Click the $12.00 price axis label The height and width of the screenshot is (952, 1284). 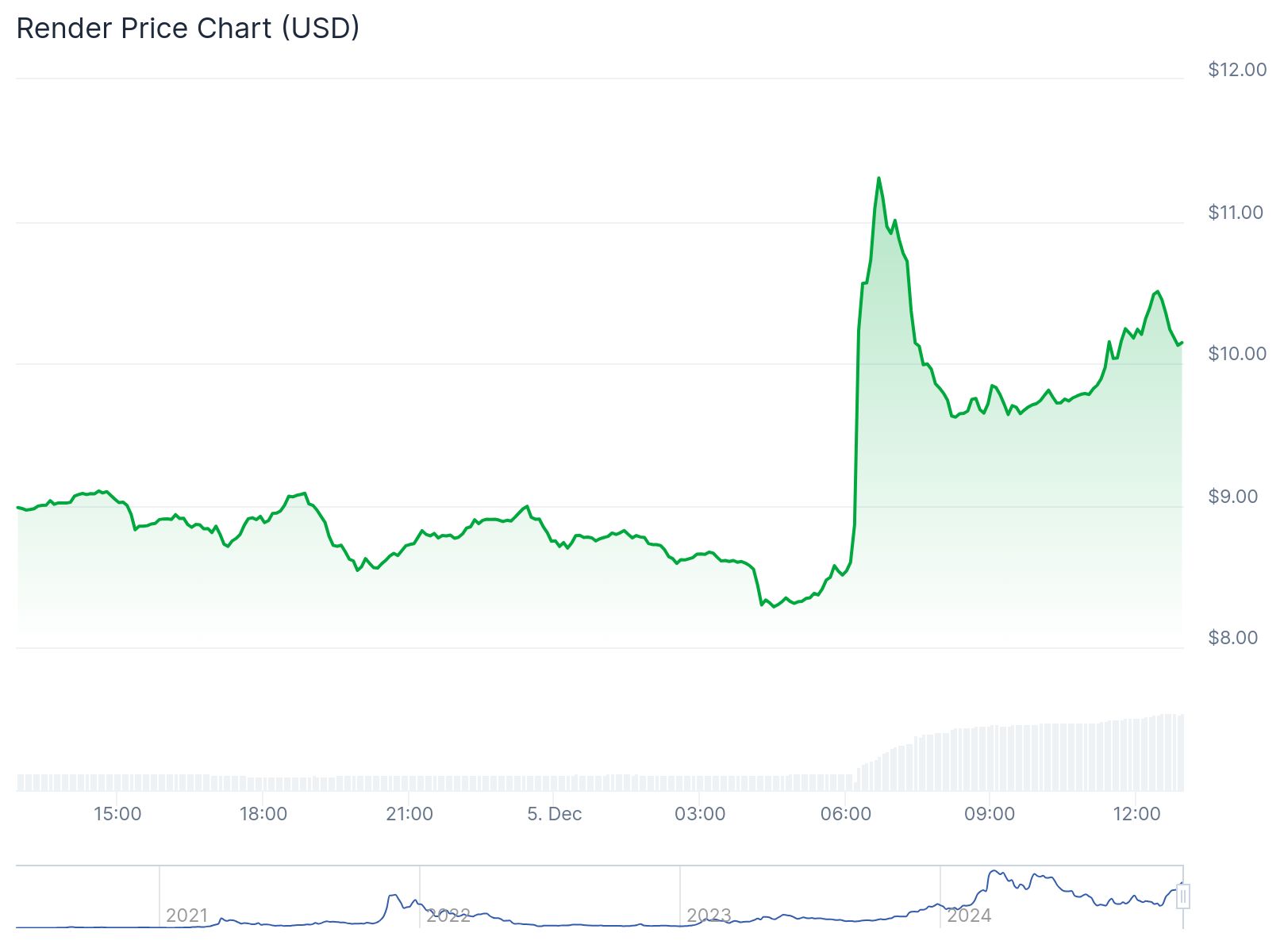pos(1237,70)
